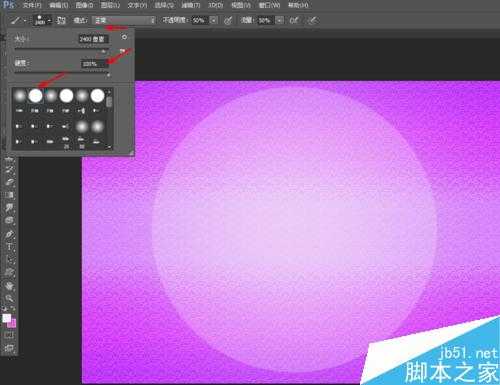Click current brush preview in options bar
This screenshot has height=385, width=500.
(x=40, y=20)
